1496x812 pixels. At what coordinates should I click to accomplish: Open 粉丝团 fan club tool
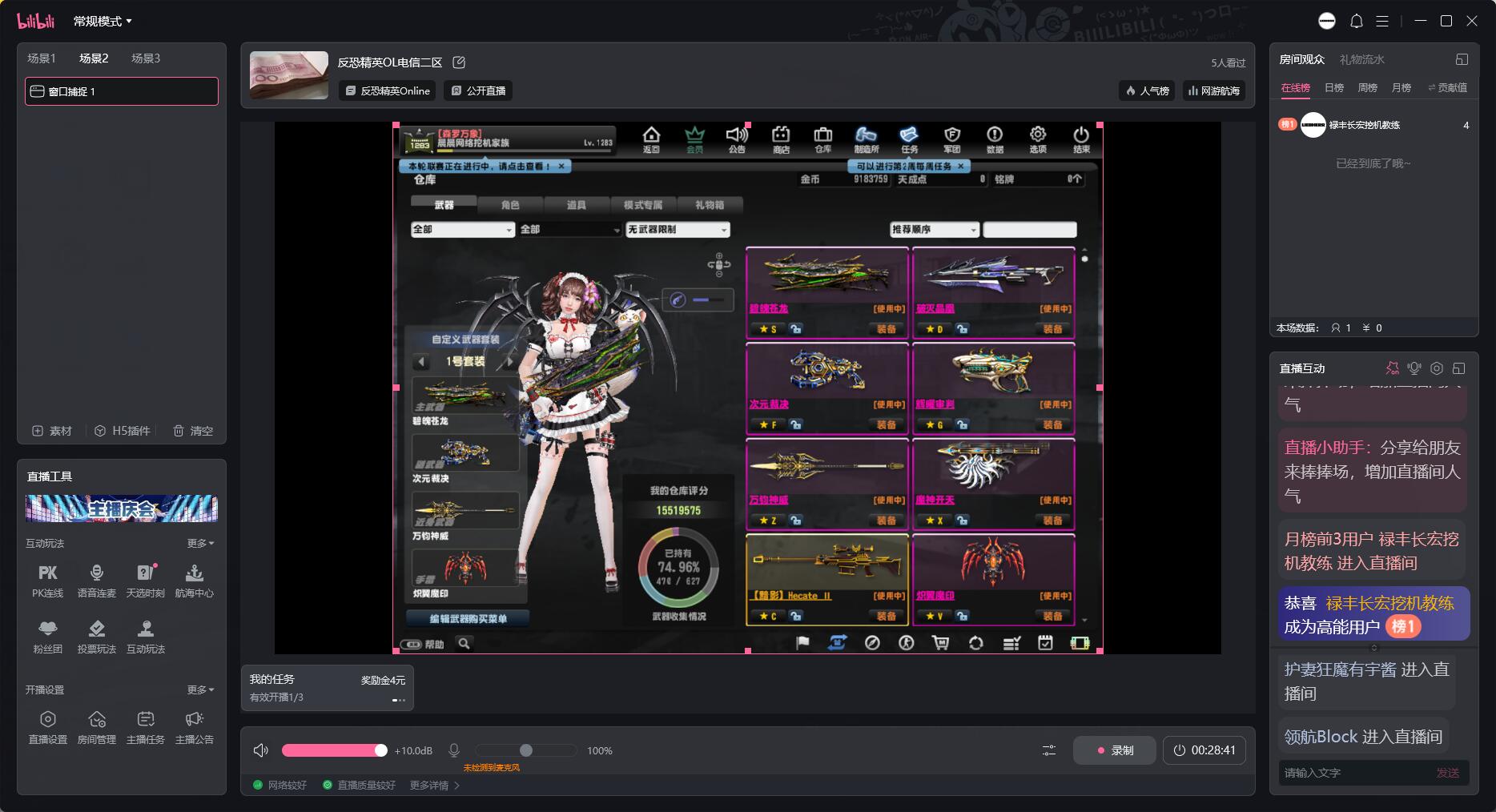47,637
